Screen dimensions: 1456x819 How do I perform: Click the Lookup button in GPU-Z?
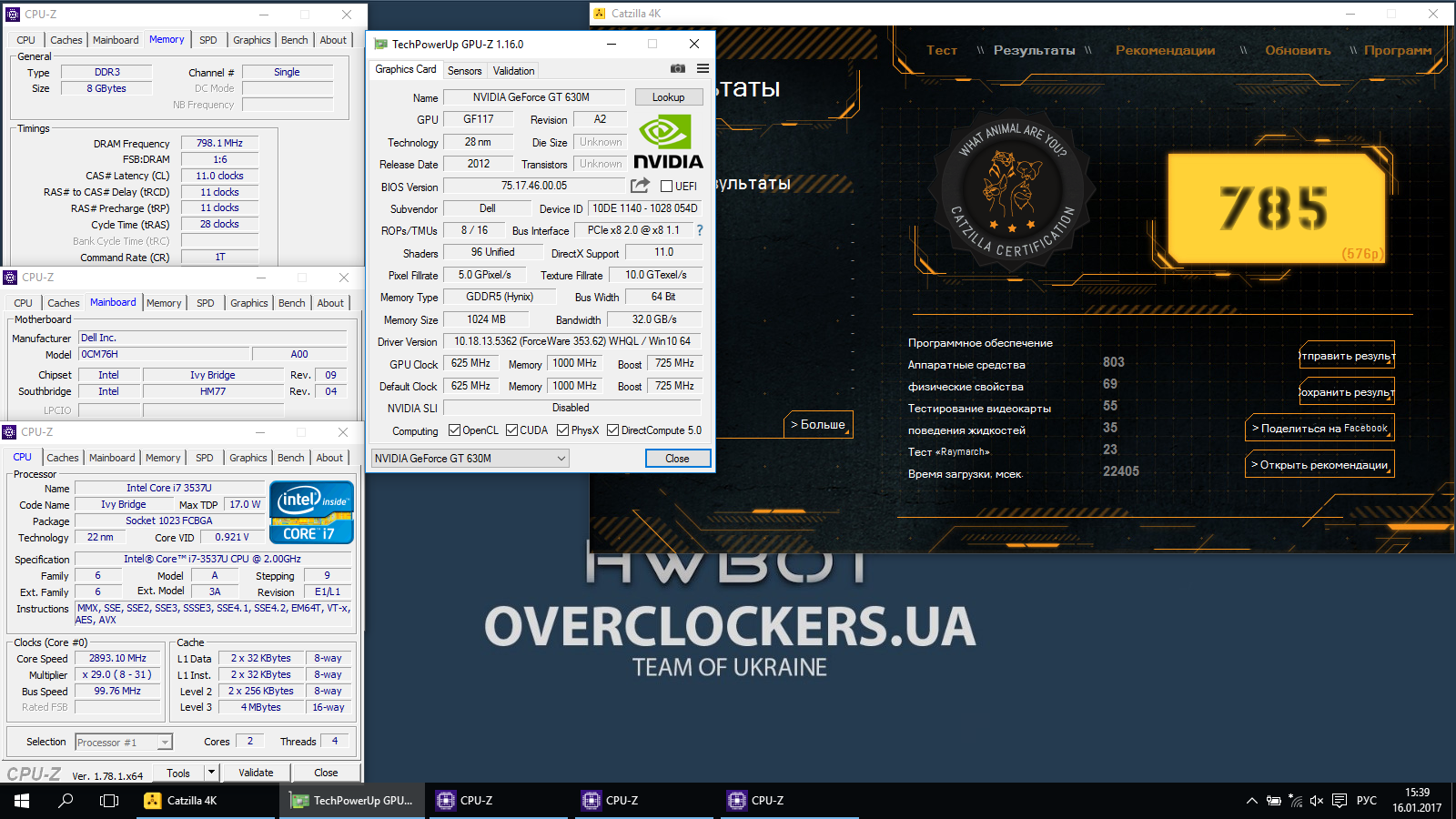pyautogui.click(x=668, y=97)
